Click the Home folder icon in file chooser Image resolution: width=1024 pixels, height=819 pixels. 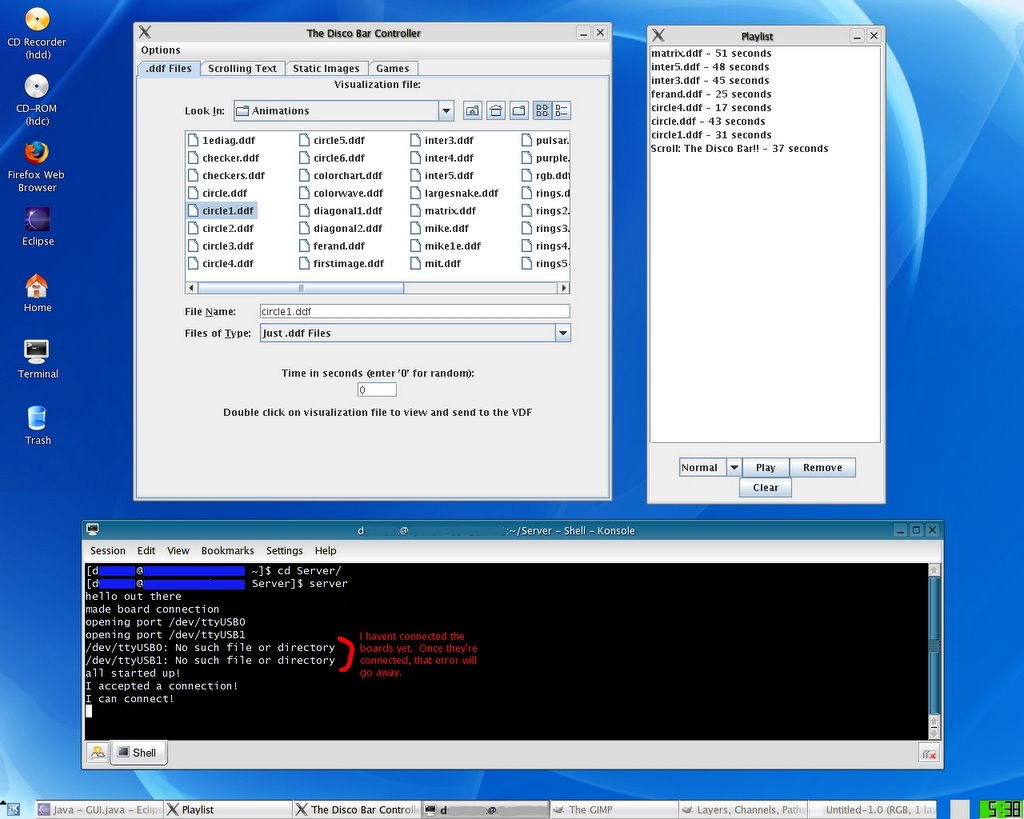coord(495,111)
